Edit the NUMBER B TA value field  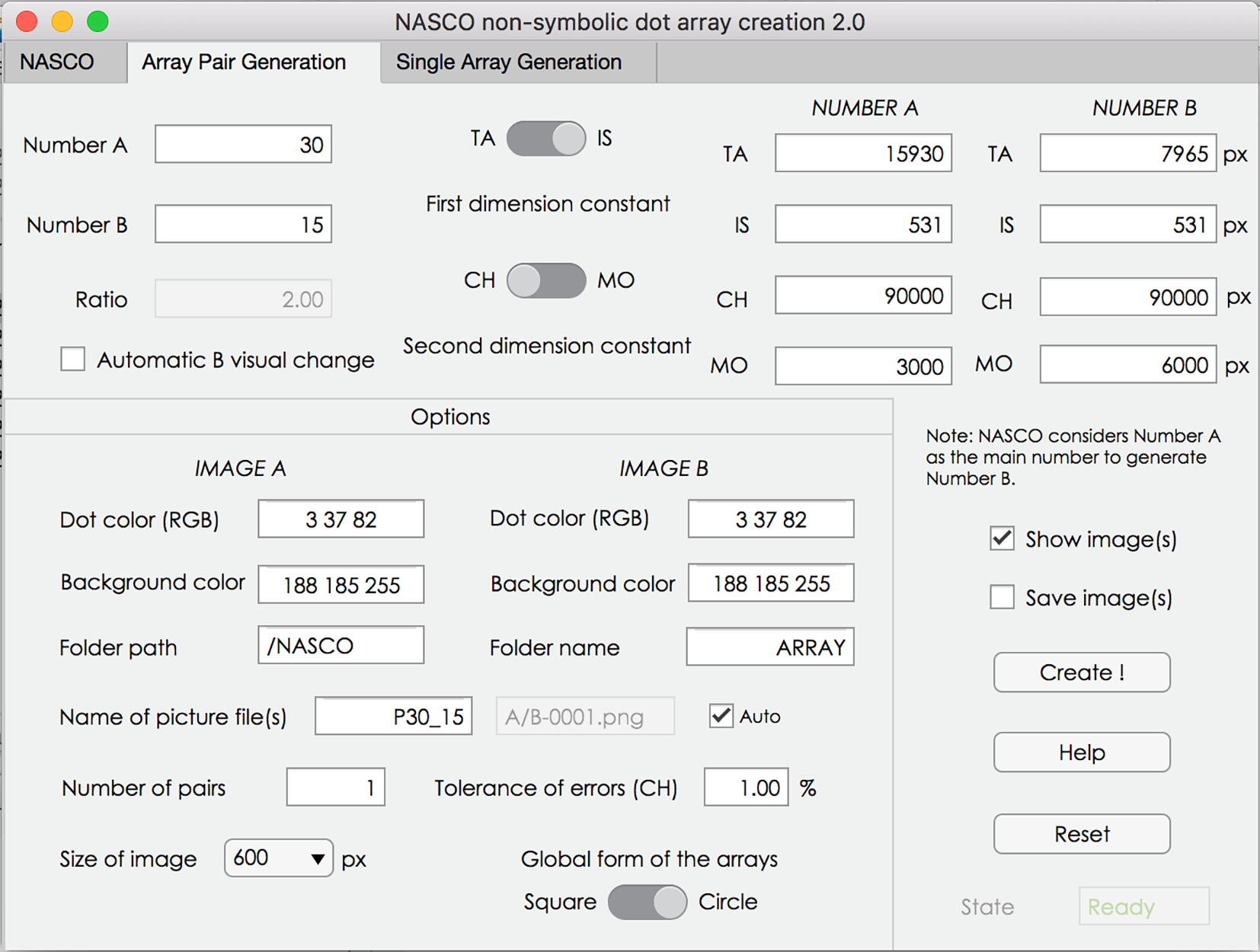[1128, 154]
